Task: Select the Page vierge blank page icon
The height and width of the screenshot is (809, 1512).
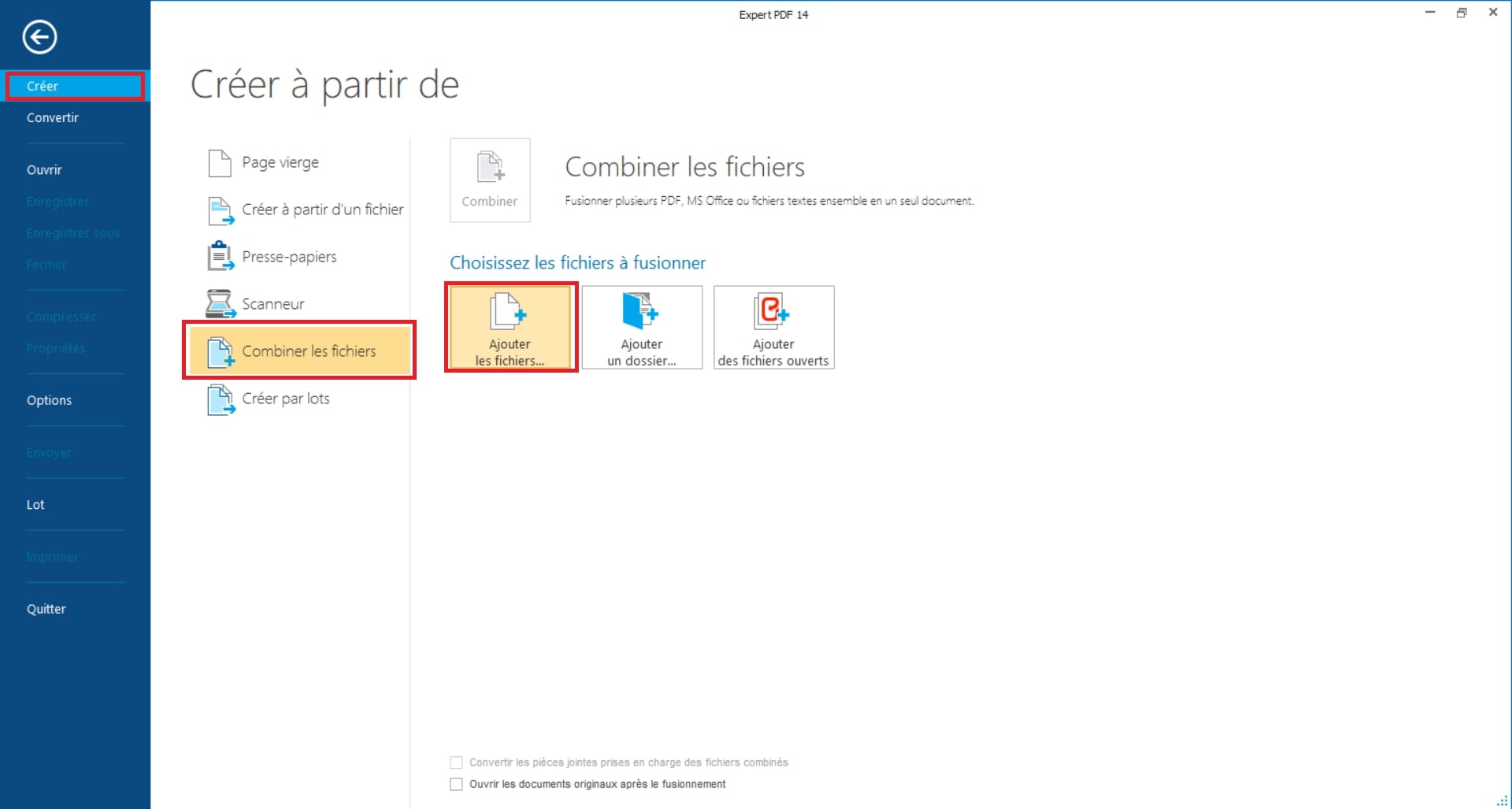Action: [x=219, y=163]
